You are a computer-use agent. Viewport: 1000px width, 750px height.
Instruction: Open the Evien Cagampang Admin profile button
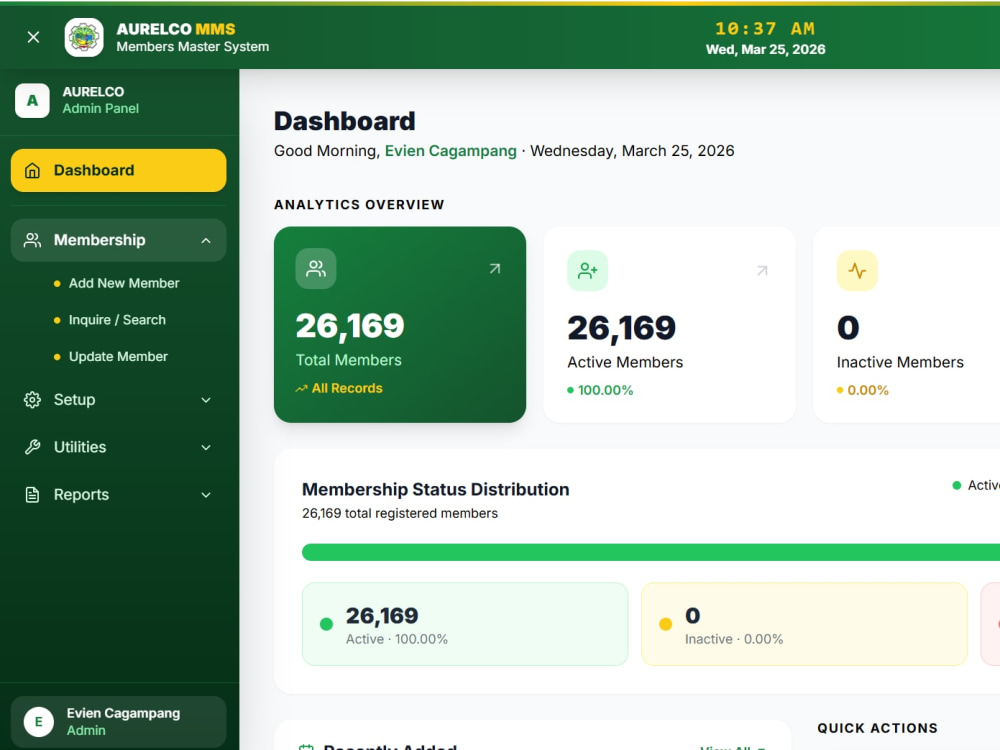[x=119, y=722]
